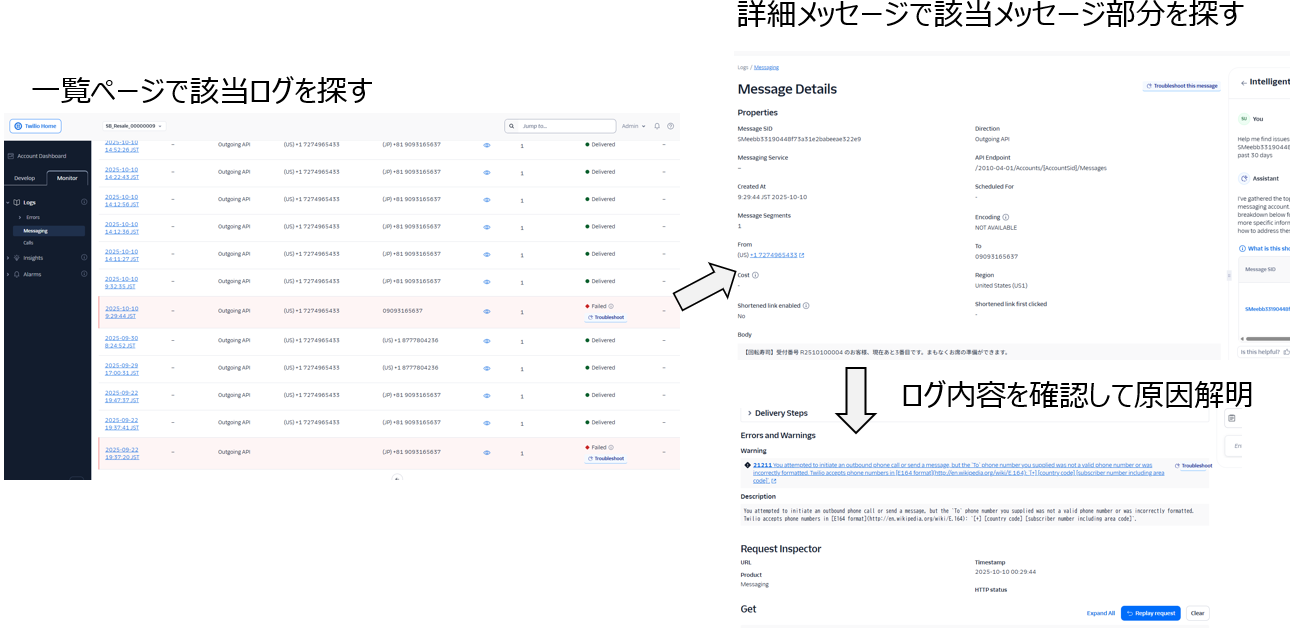Open the Twilio Home logo button
The height and width of the screenshot is (628, 1290).
click(x=33, y=126)
